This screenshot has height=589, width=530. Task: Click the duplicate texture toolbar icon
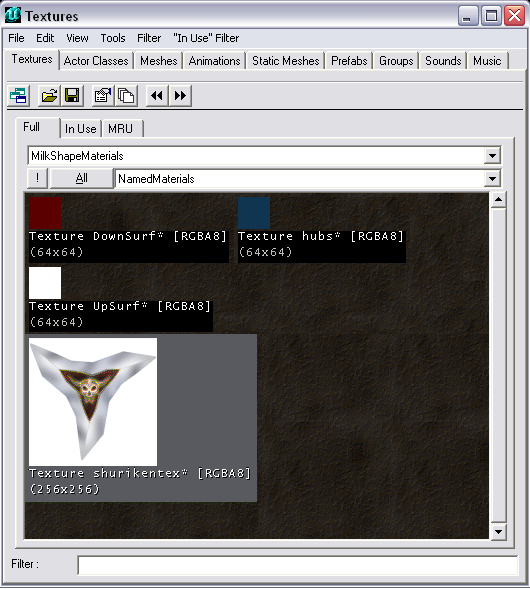[x=126, y=95]
